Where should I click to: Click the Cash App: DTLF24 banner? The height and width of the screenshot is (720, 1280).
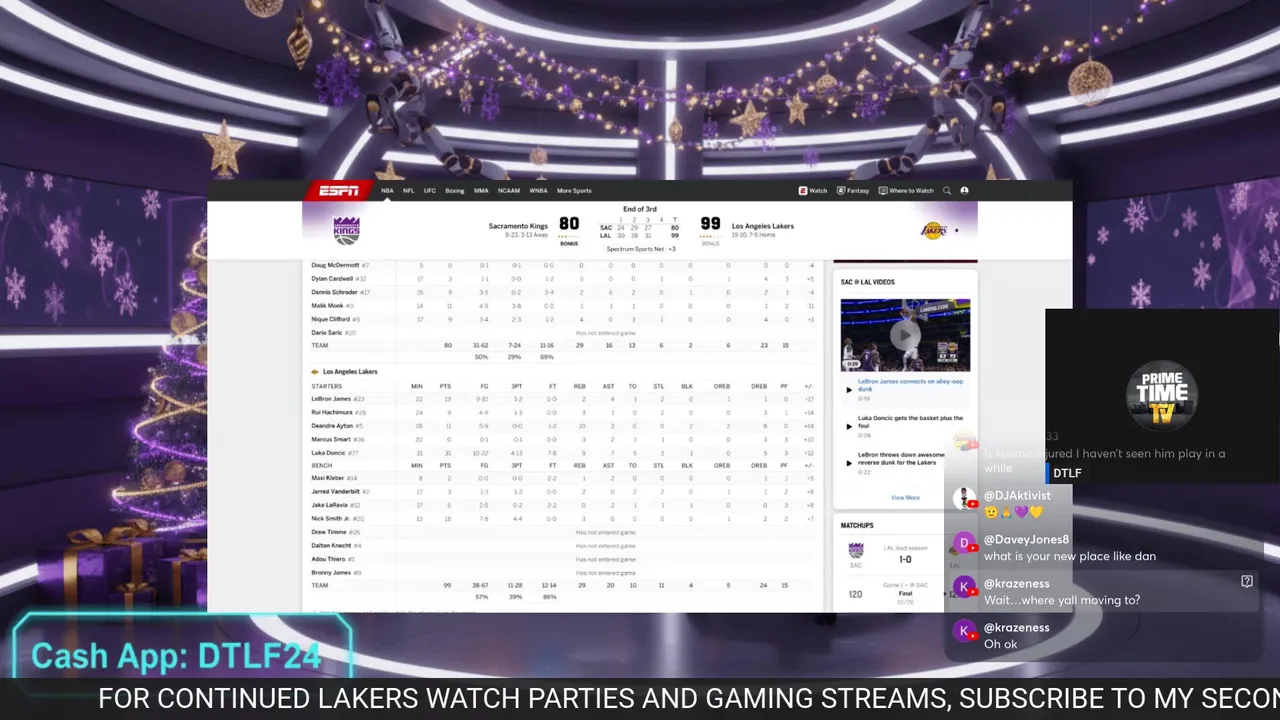[x=180, y=655]
